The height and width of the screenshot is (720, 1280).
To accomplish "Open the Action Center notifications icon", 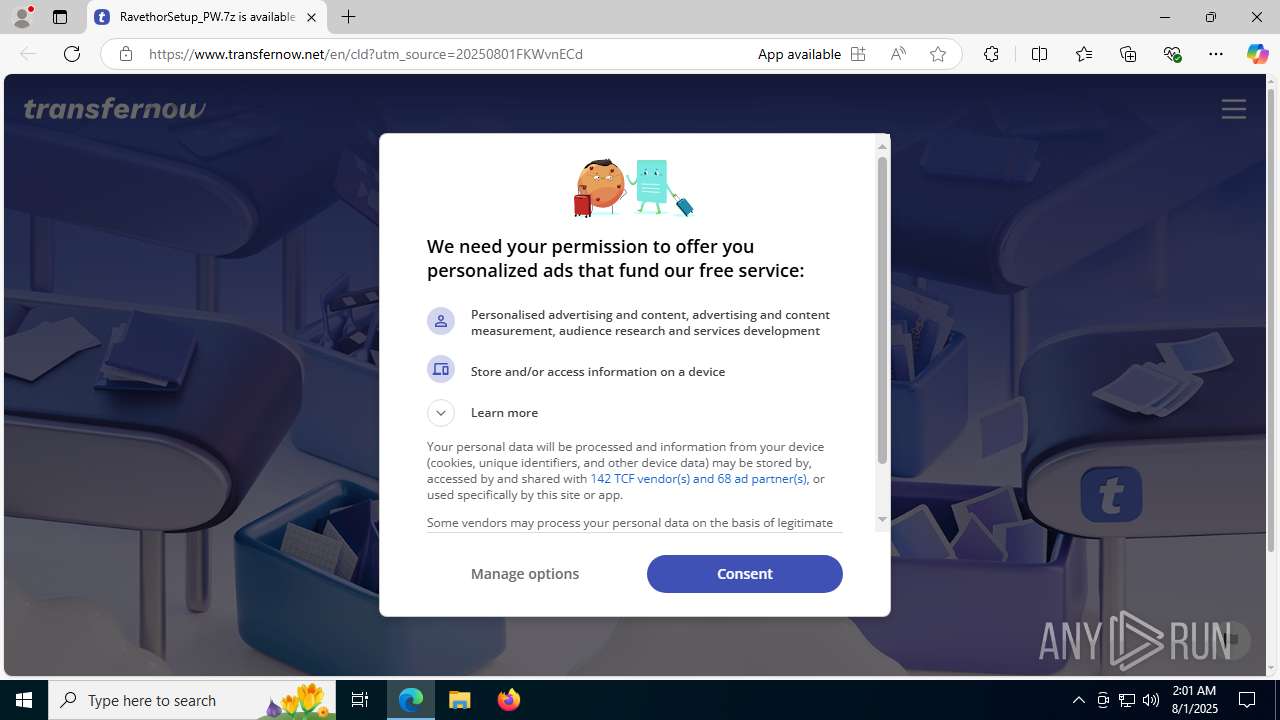I will 1247,700.
